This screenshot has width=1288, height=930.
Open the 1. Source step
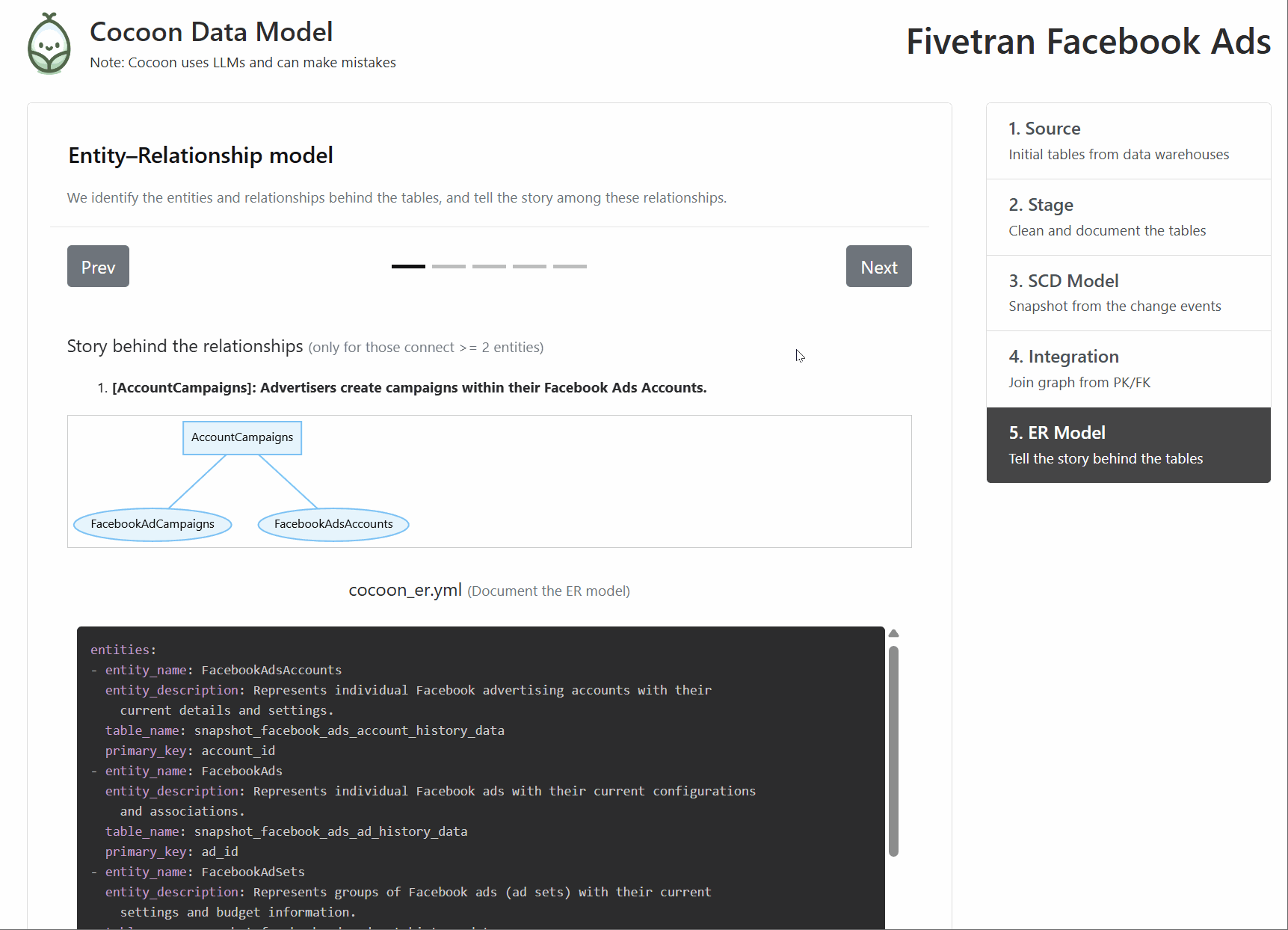(x=1128, y=141)
